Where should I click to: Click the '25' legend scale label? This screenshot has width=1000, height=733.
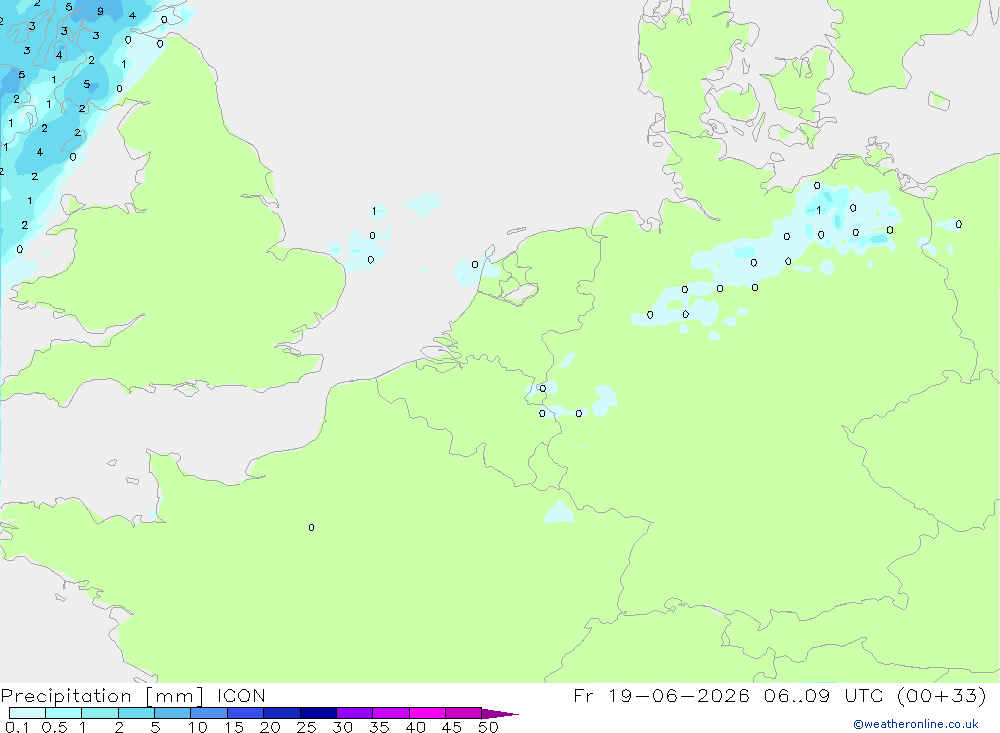point(306,727)
